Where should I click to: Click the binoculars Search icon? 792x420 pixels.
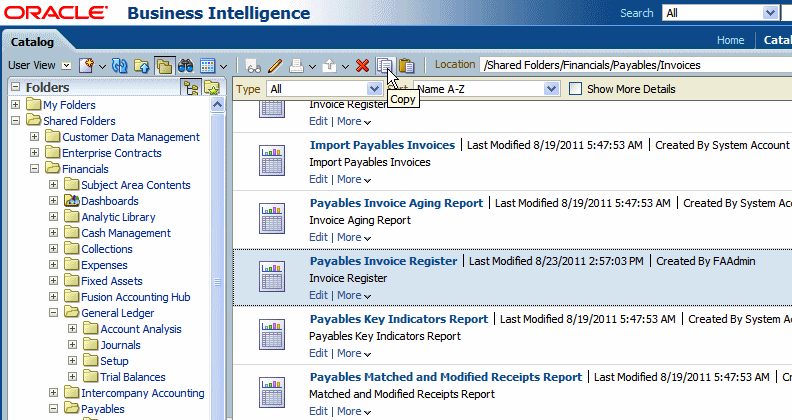tap(185, 66)
